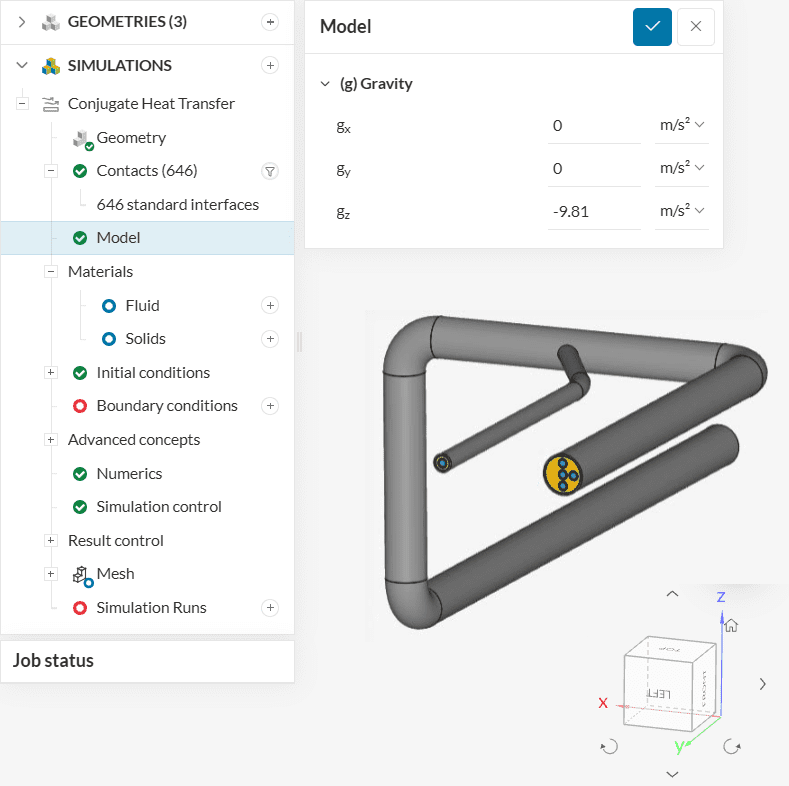Rotate view clockwise using bottom-right arrow icon
789x786 pixels.
point(733,746)
